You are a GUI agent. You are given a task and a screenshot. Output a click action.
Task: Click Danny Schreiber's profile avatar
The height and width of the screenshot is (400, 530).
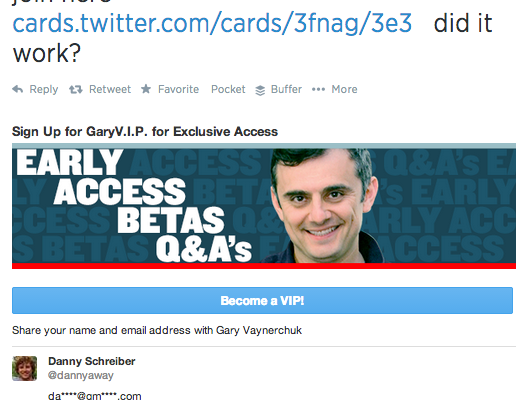[x=25, y=369]
